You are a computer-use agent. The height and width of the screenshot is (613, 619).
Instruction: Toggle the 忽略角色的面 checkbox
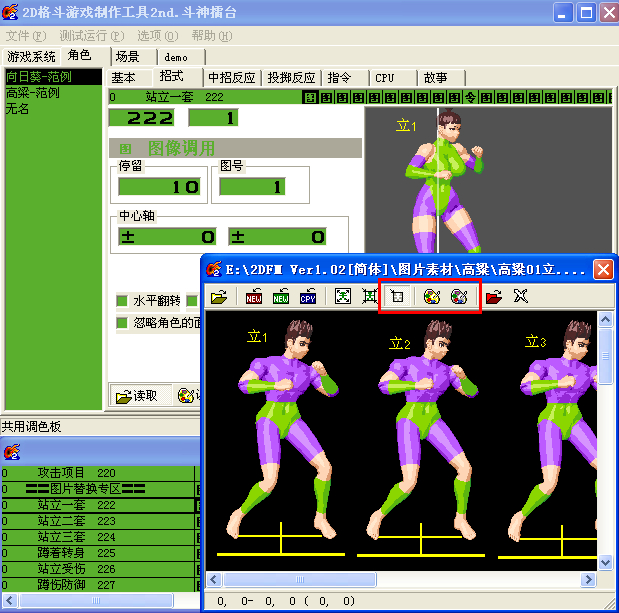tap(122, 323)
